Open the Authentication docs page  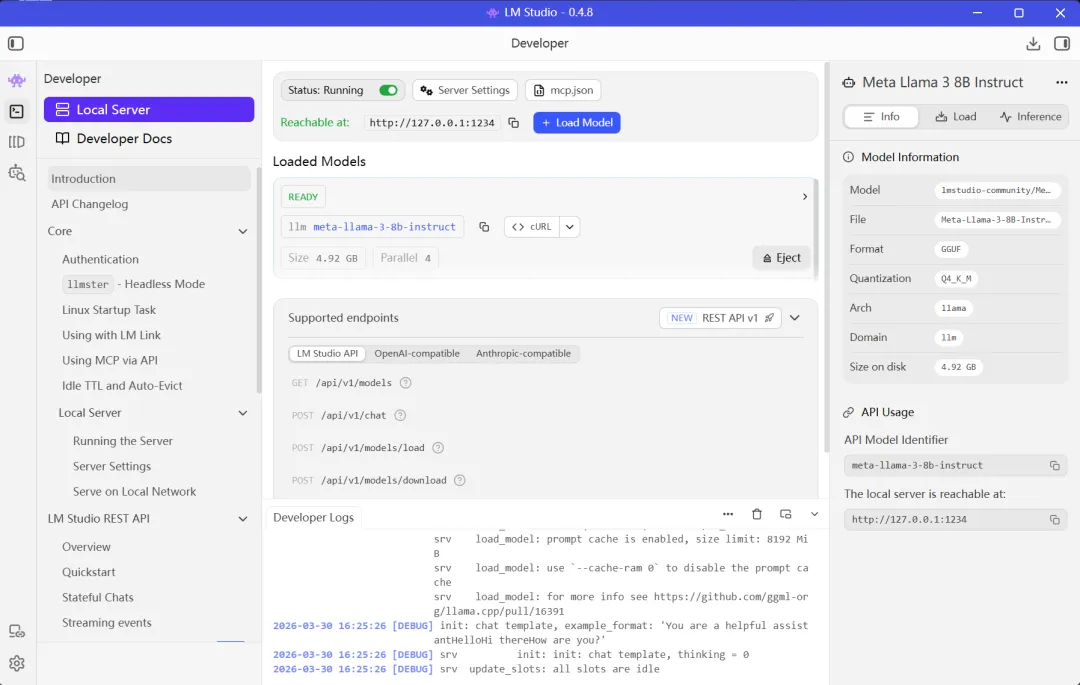[x=101, y=260]
